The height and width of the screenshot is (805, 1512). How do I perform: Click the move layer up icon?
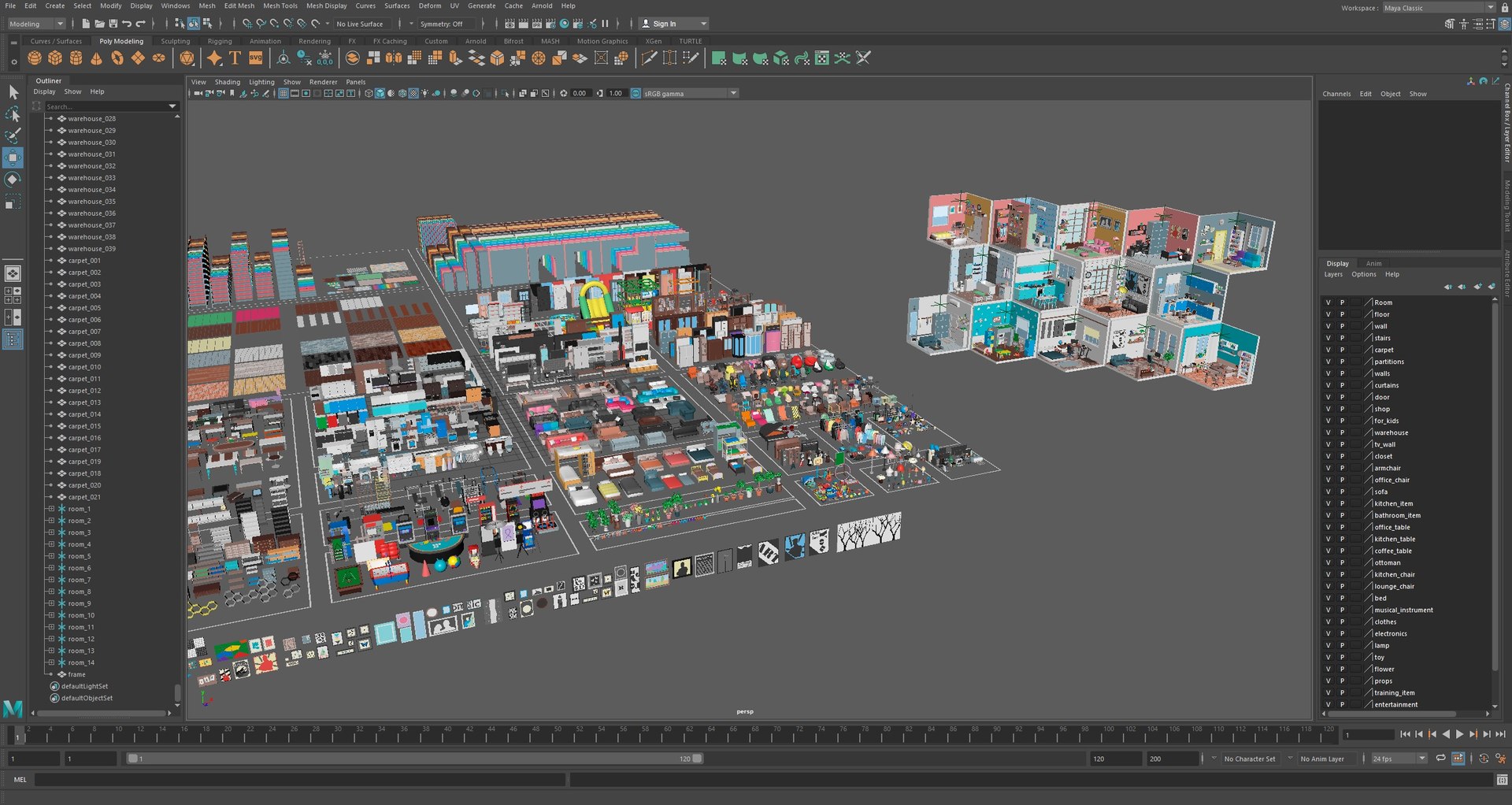[1448, 287]
